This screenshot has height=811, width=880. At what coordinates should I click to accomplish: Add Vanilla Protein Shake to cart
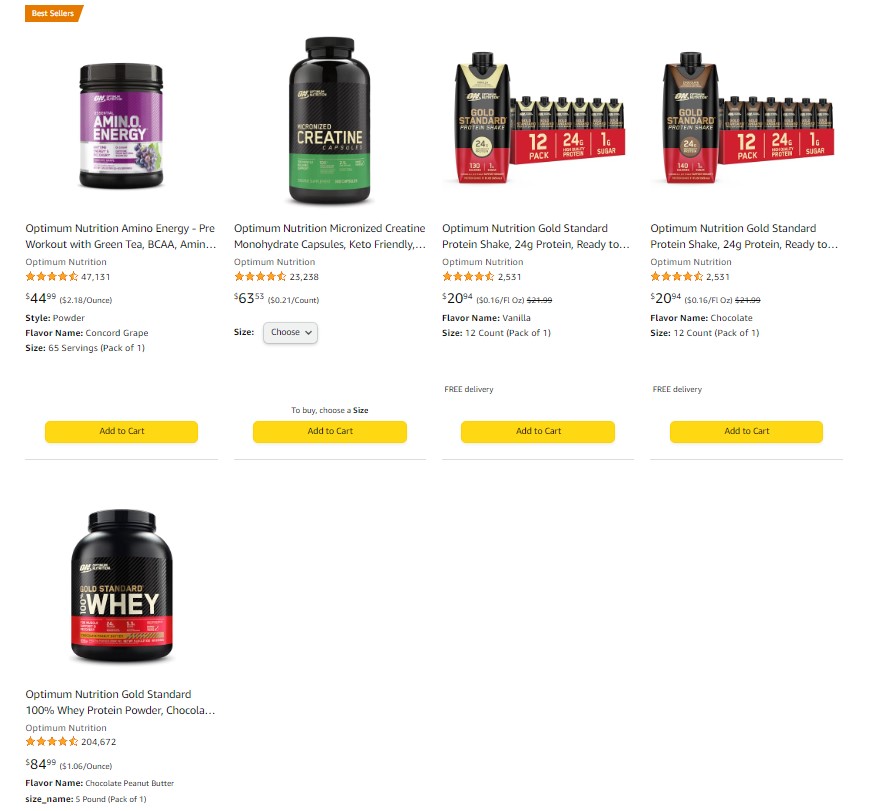(x=538, y=432)
